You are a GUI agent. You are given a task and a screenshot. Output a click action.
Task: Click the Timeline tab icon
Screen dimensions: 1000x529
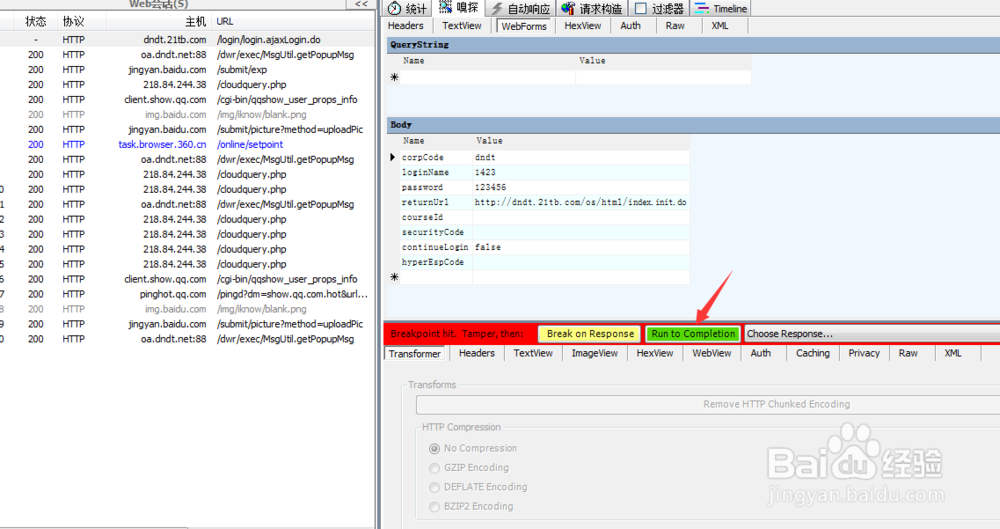[x=702, y=8]
